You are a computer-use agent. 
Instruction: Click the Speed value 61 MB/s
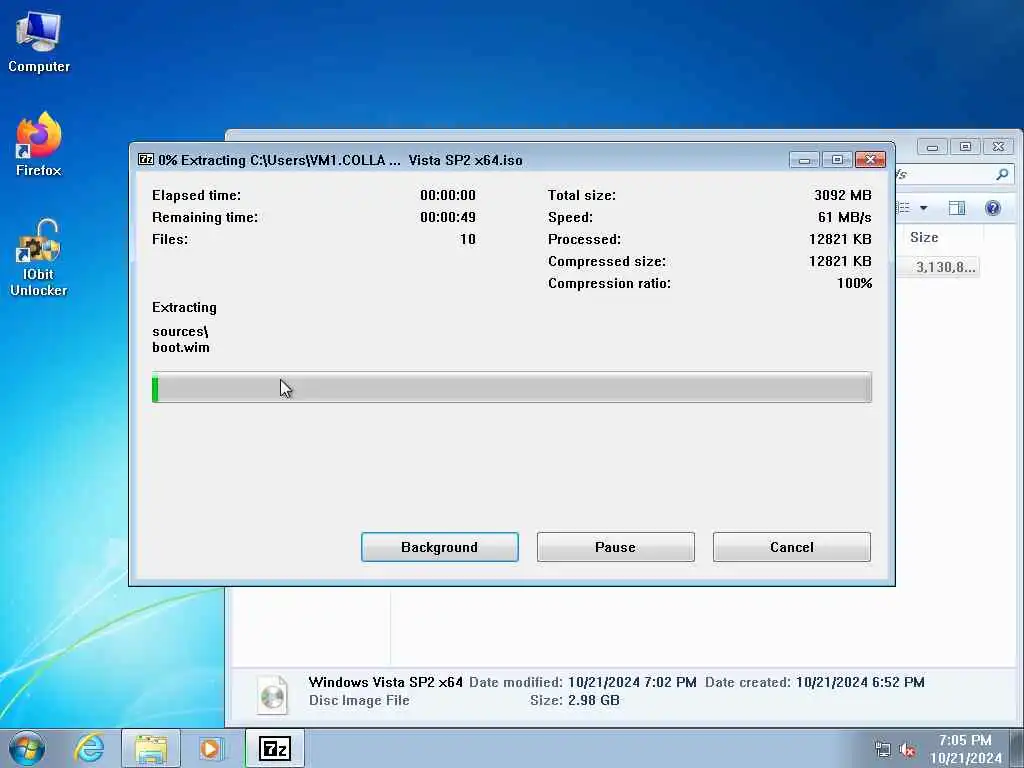coord(844,217)
